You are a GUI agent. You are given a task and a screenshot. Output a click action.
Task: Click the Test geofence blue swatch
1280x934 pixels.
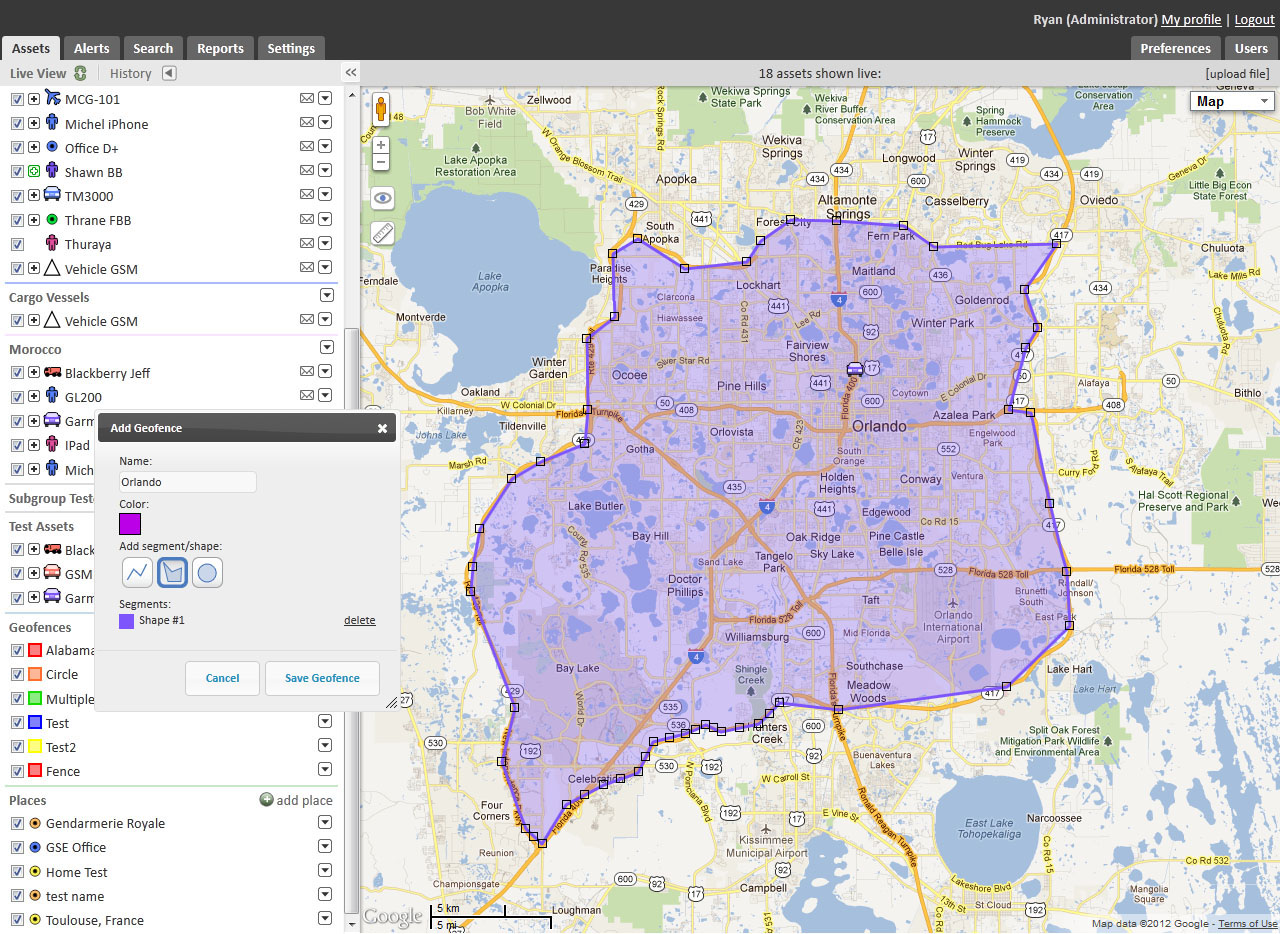click(x=34, y=722)
